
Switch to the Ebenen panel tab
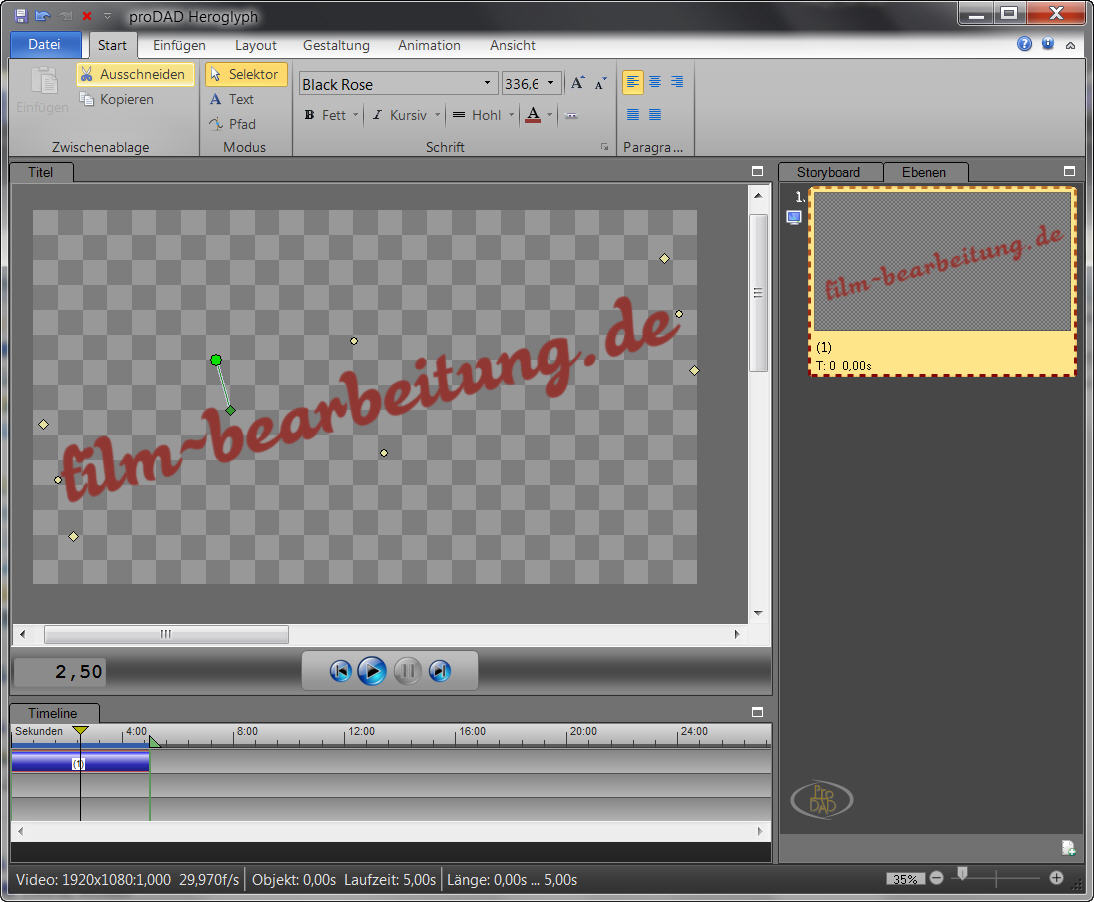pyautogui.click(x=923, y=172)
